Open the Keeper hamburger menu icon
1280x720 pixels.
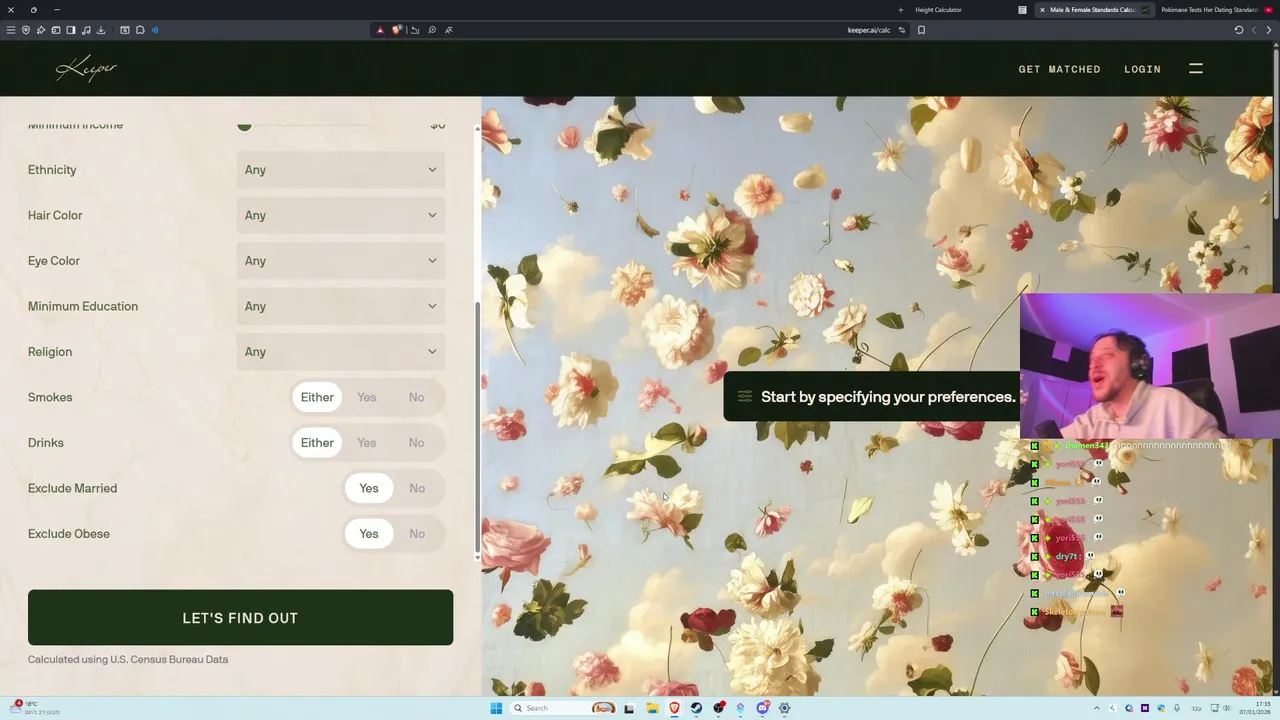tap(1196, 69)
